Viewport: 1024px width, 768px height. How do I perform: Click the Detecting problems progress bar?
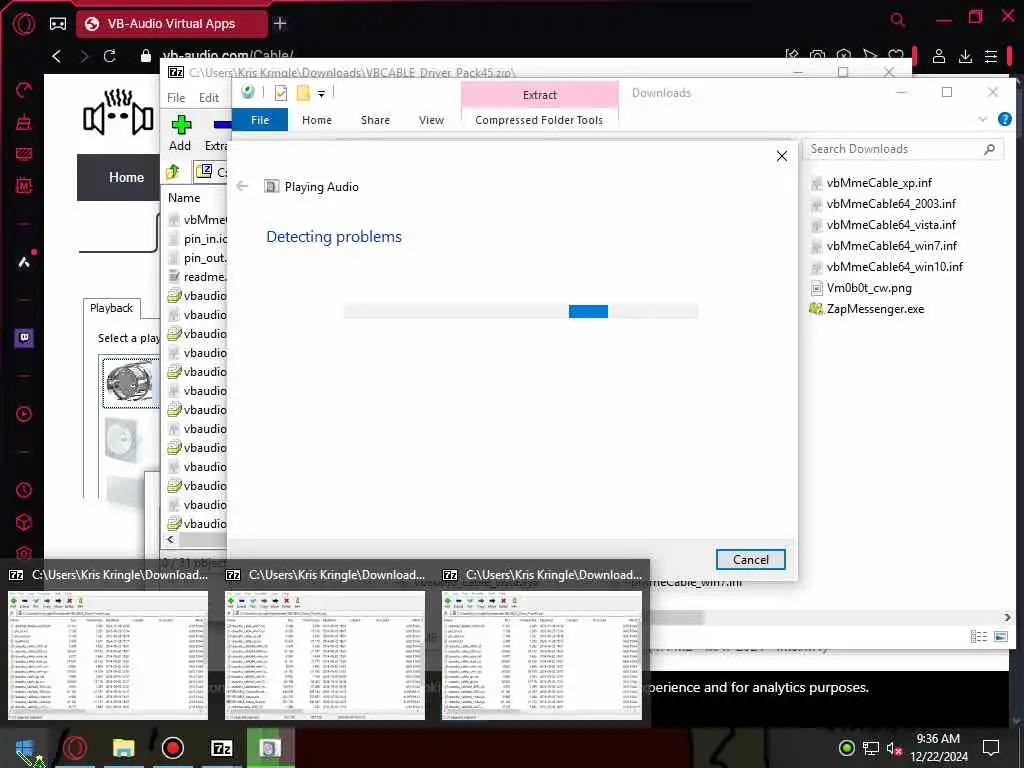pyautogui.click(x=521, y=312)
